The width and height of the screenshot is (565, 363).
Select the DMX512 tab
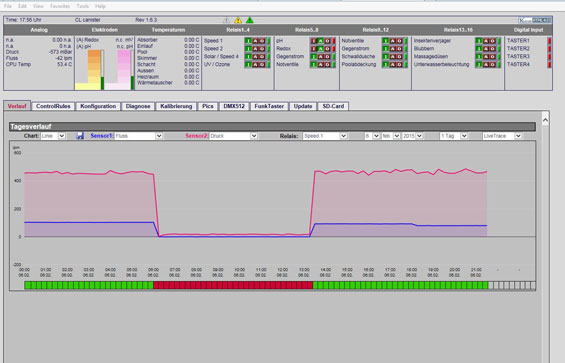[234, 106]
